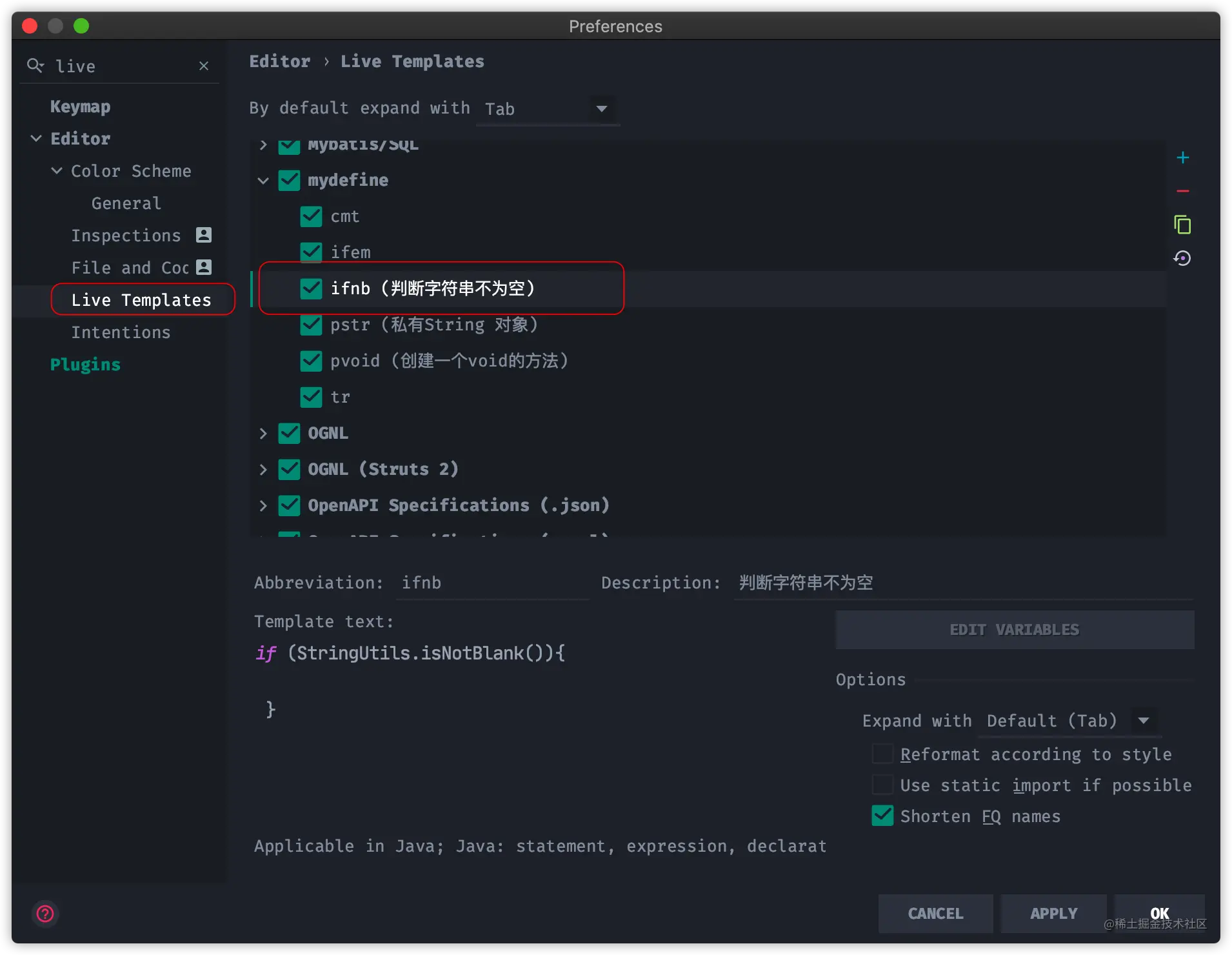Select the tr template row
Image resolution: width=1232 pixels, height=955 pixels.
[708, 397]
